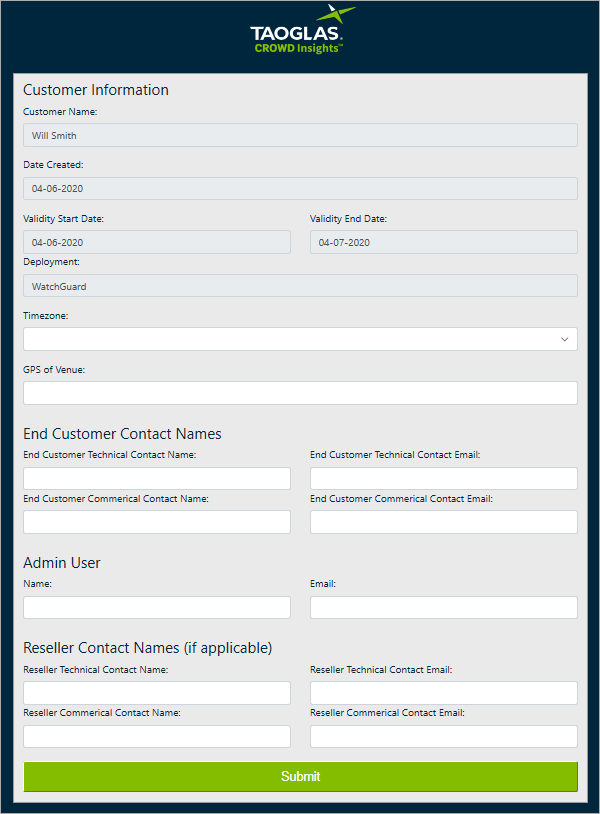Focus End Customer Technical Contact Name field
Viewport: 600px width, 814px height.
pyautogui.click(x=157, y=478)
